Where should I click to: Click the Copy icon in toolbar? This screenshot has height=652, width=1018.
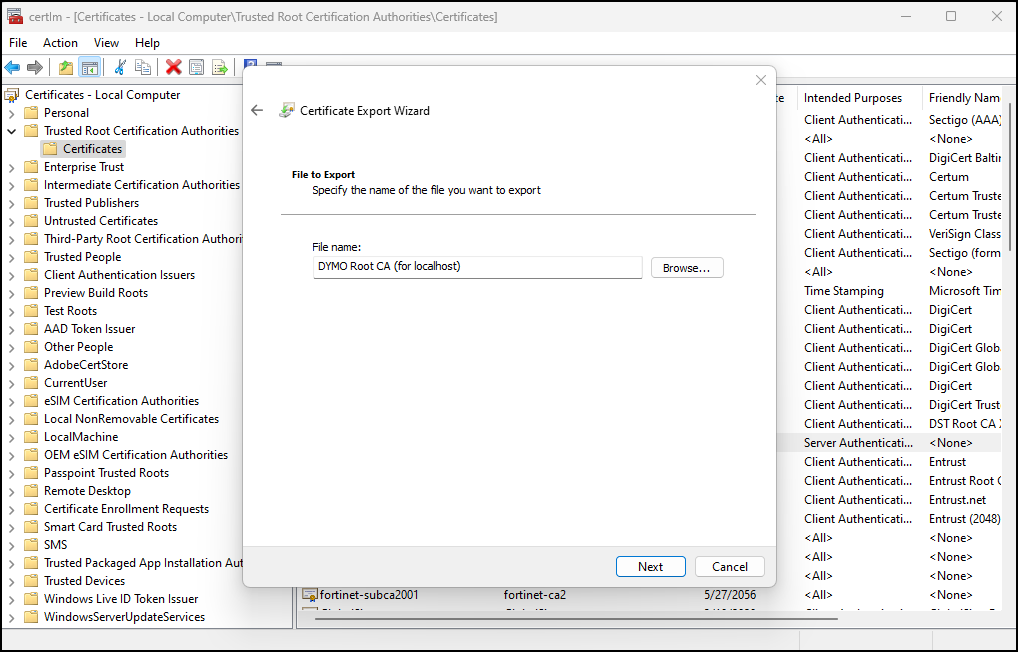pyautogui.click(x=143, y=67)
